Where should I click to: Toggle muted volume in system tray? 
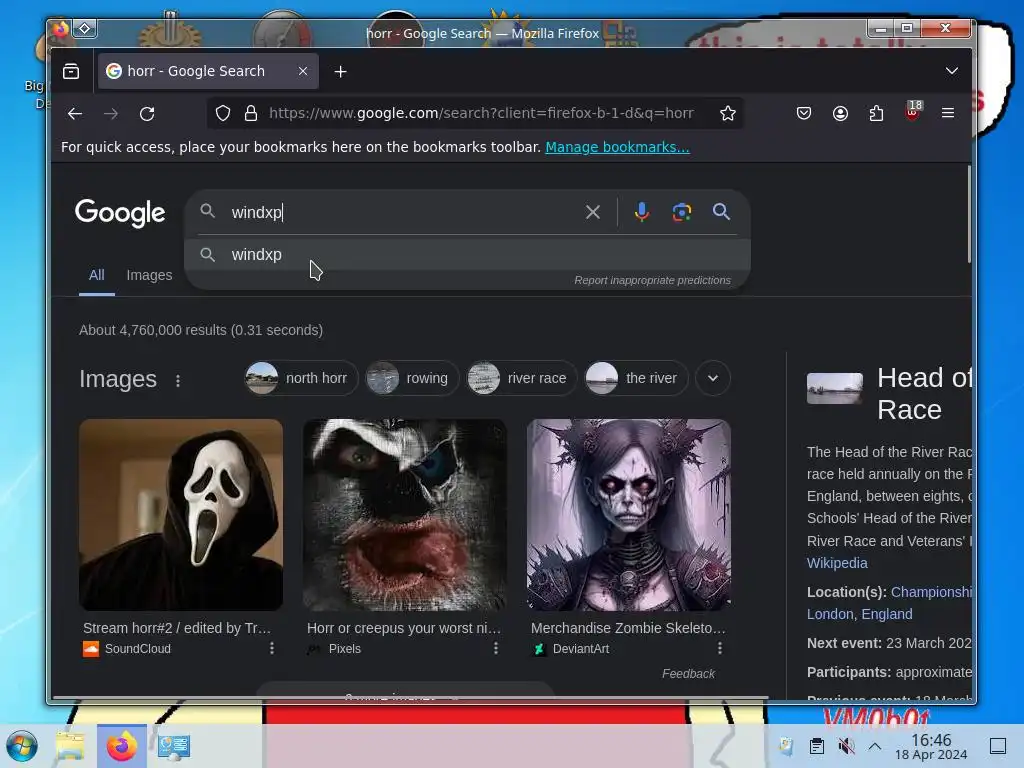(846, 746)
